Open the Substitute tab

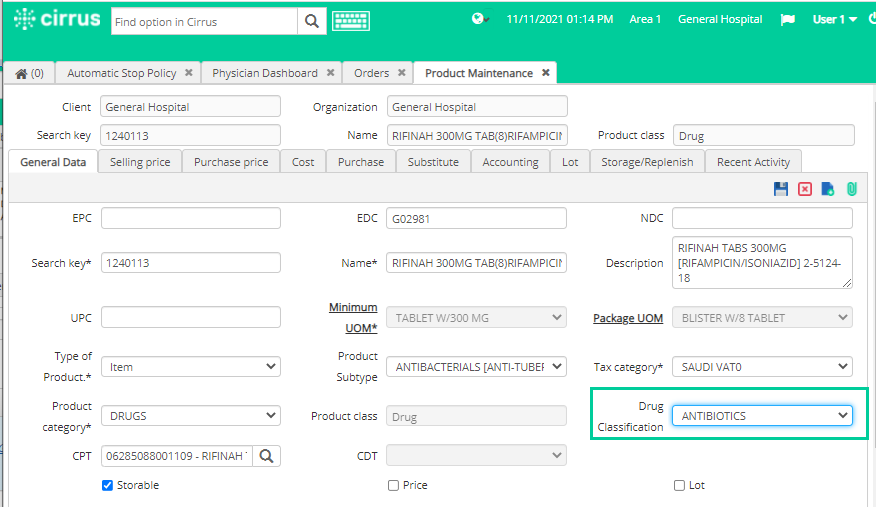(433, 162)
